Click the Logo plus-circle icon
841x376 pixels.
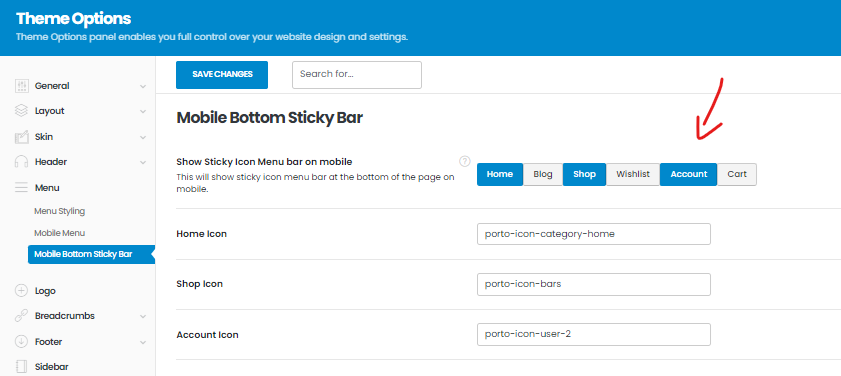click(x=21, y=291)
